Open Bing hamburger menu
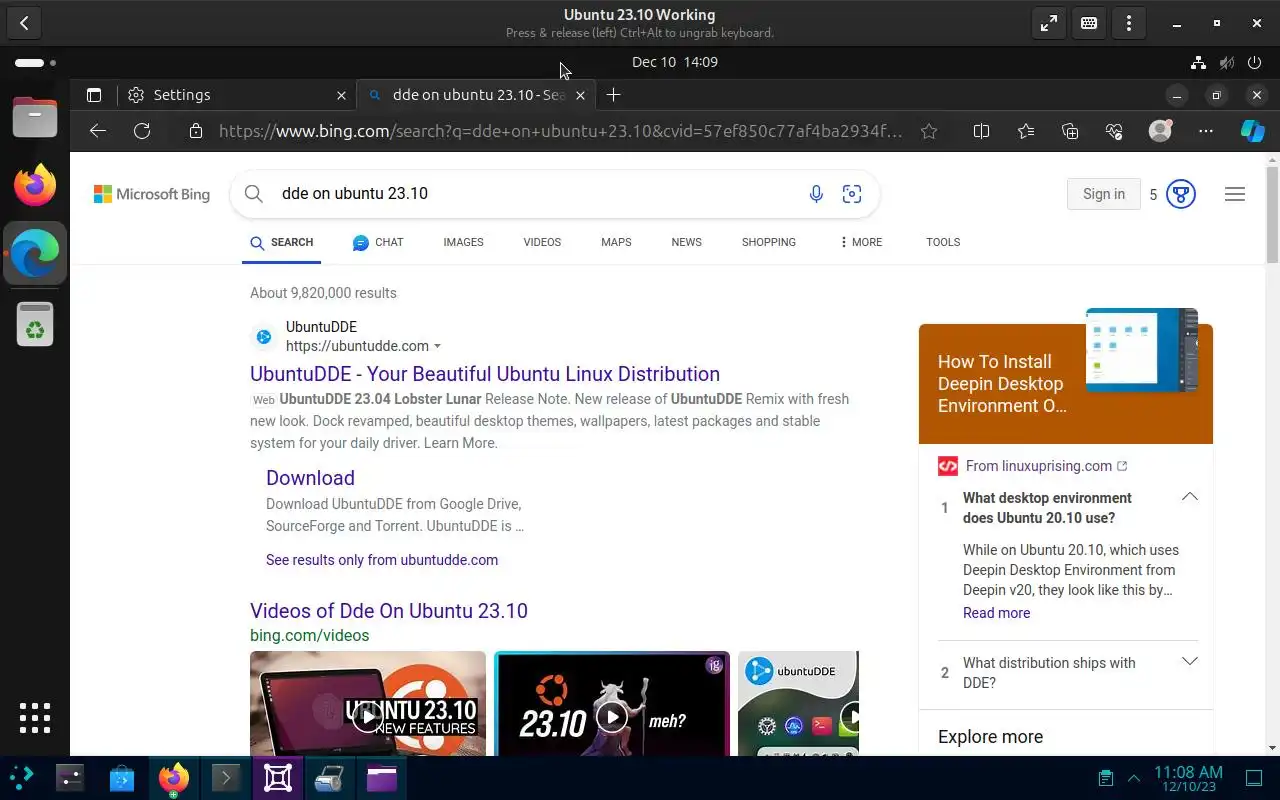Screen dimensions: 1280x800 1235,194
